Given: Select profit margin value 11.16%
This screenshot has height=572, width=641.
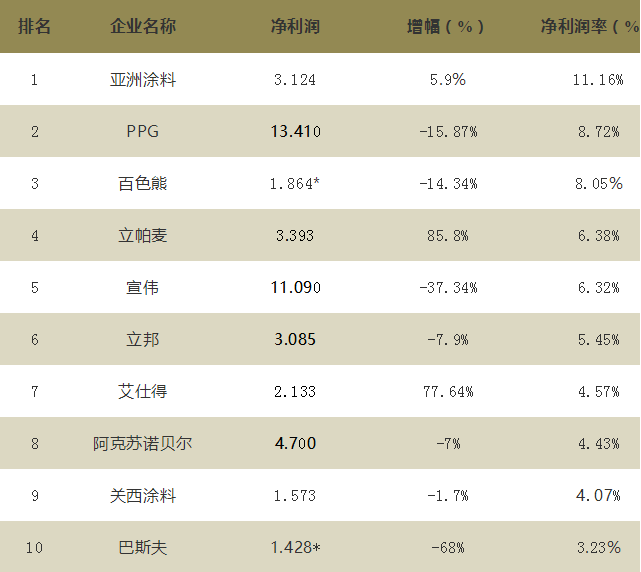Looking at the screenshot, I should click(x=598, y=80).
